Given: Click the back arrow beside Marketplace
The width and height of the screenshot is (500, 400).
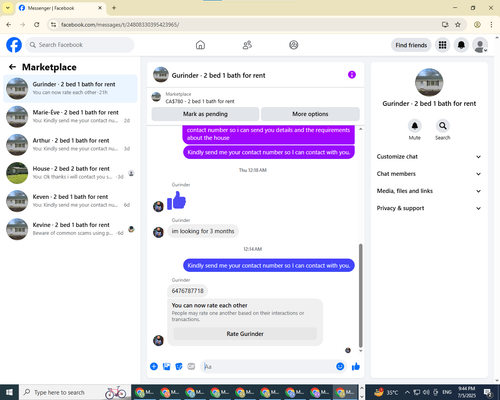Looking at the screenshot, I should (12, 67).
